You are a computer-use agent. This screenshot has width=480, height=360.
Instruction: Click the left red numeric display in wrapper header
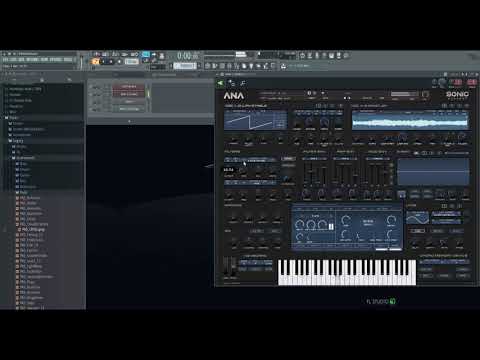click(457, 82)
